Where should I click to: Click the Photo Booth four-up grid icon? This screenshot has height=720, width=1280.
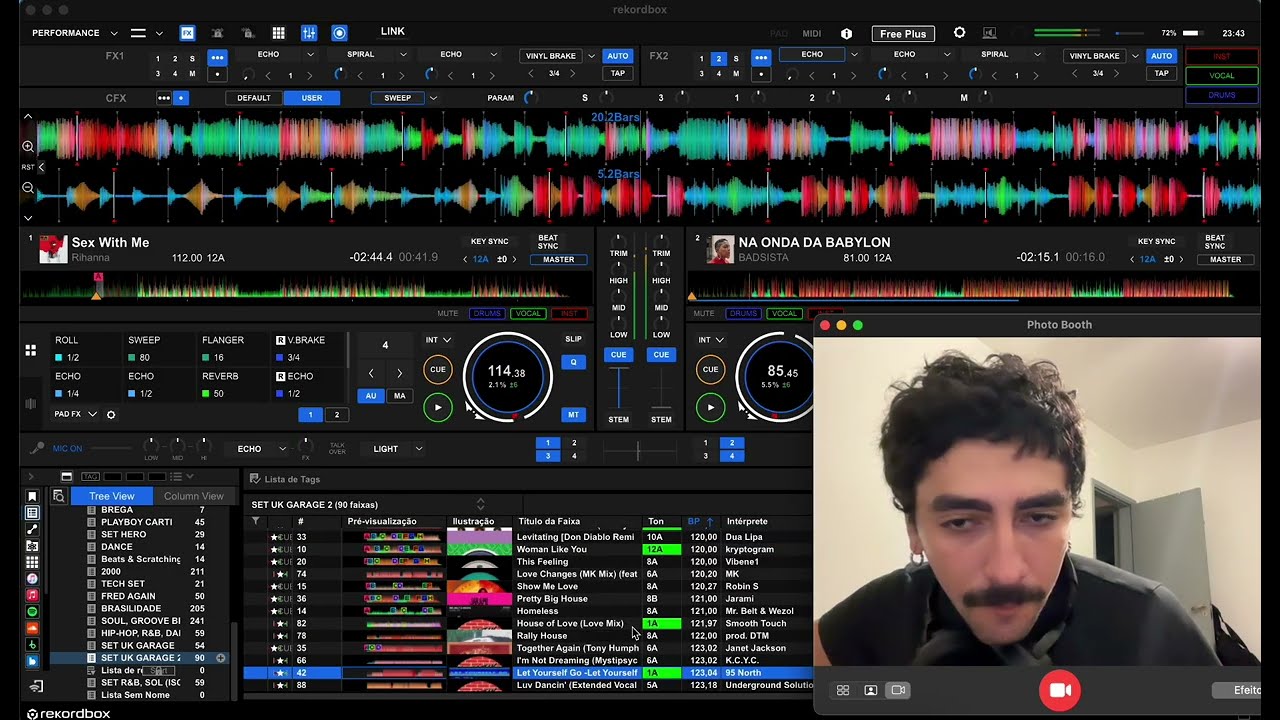click(843, 690)
